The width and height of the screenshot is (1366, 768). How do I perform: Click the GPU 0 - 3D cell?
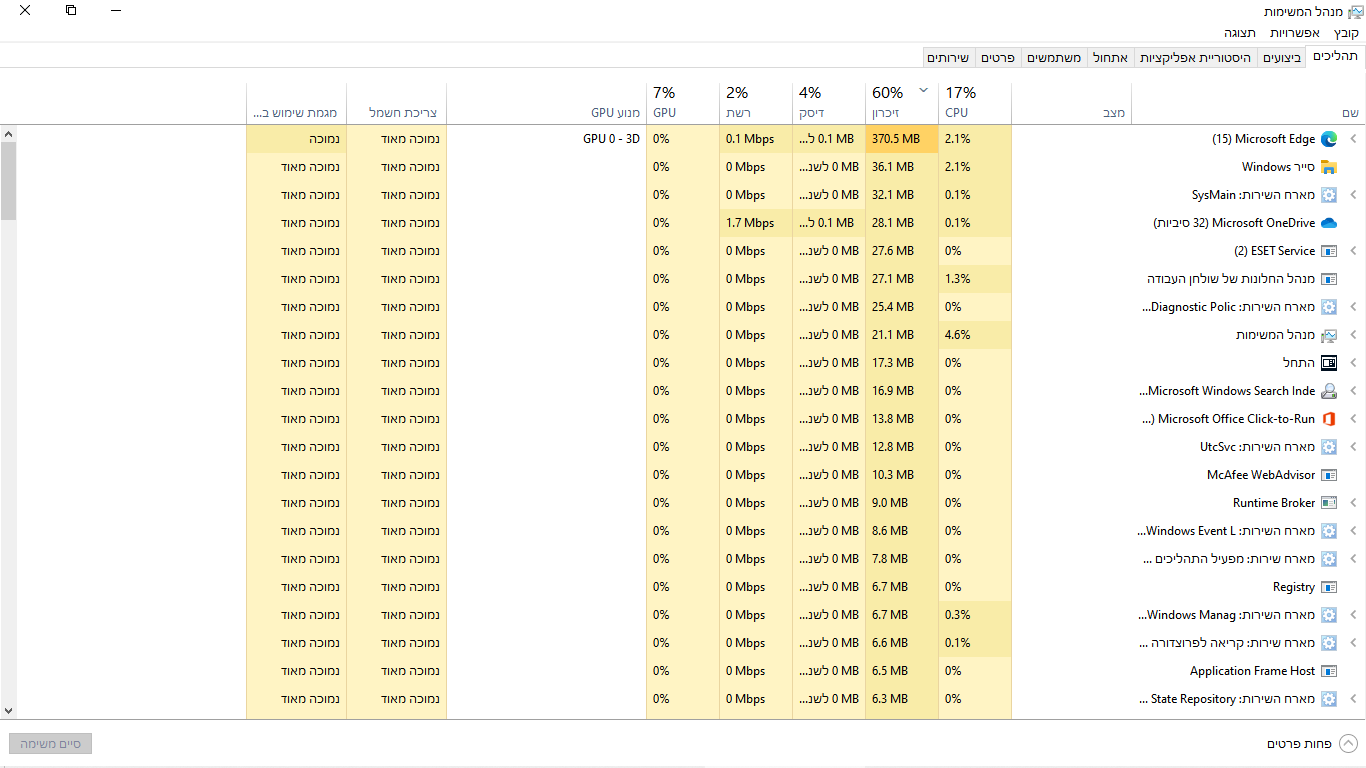click(x=547, y=139)
